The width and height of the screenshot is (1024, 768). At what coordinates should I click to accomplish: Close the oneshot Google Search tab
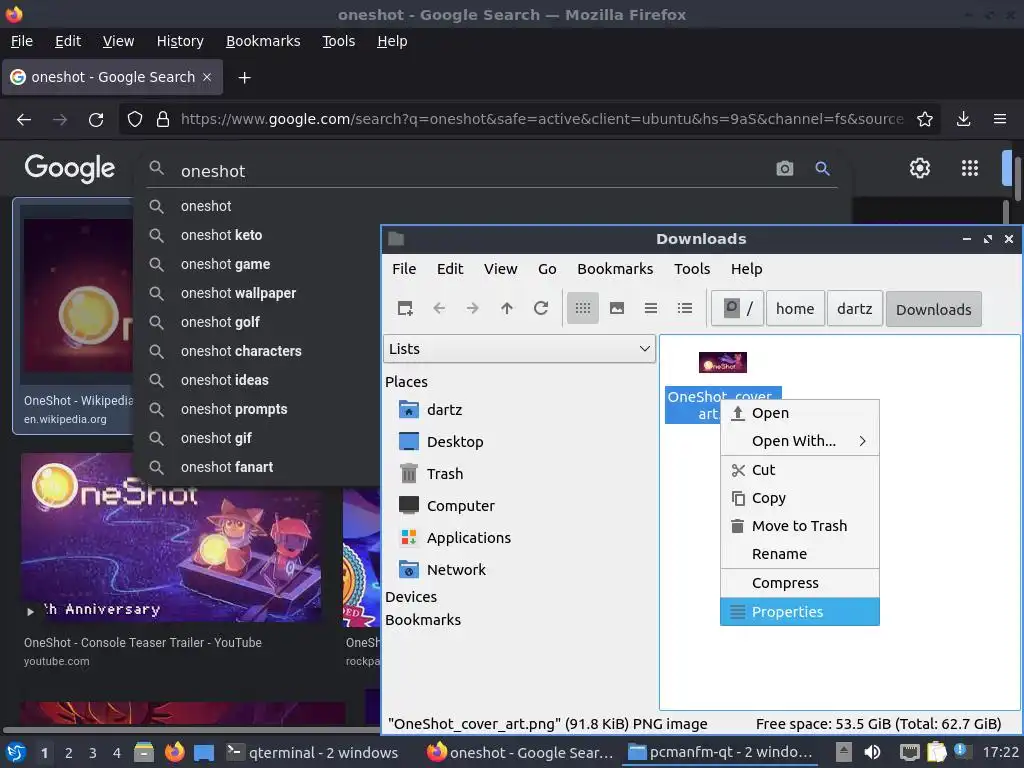point(207,77)
